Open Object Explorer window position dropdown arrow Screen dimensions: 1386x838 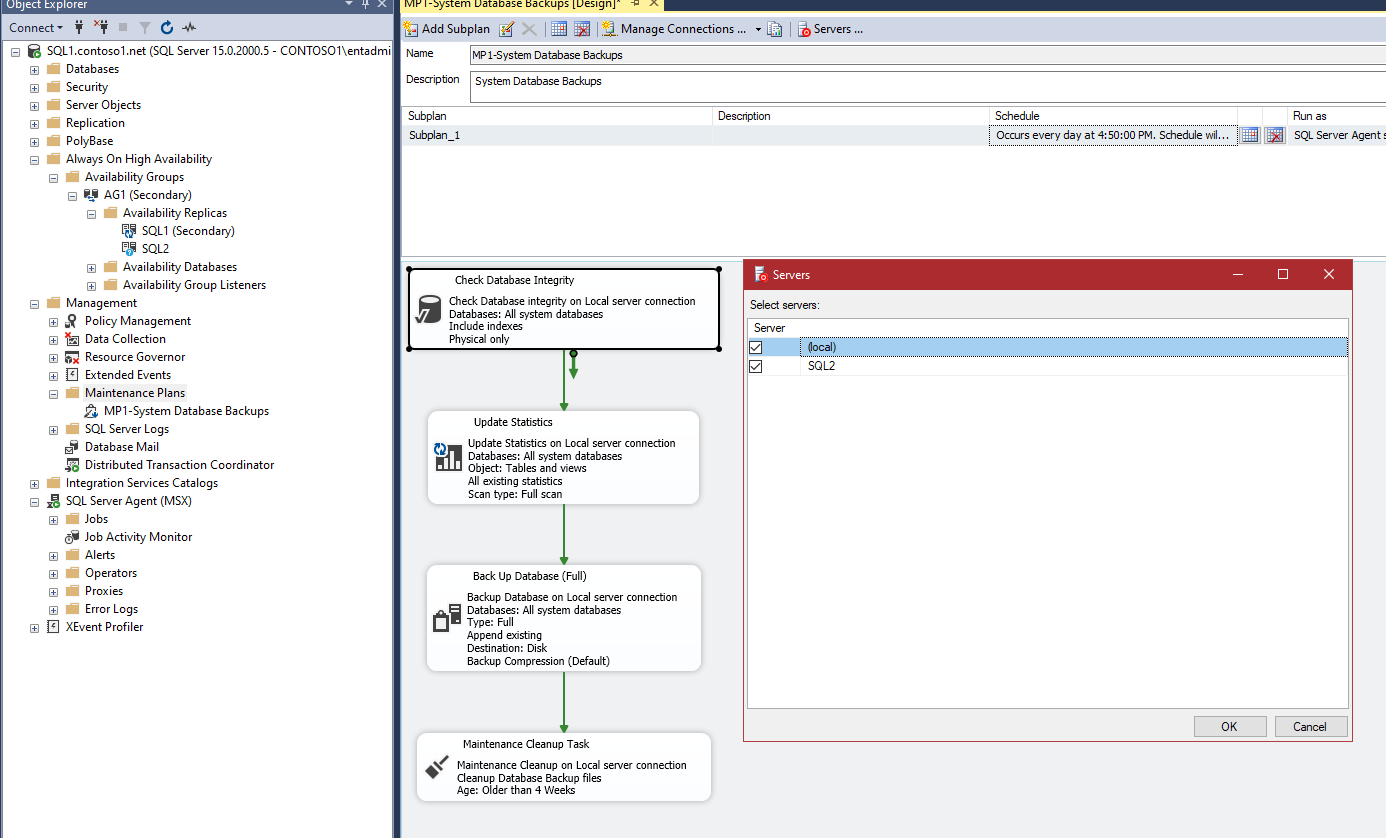point(348,5)
